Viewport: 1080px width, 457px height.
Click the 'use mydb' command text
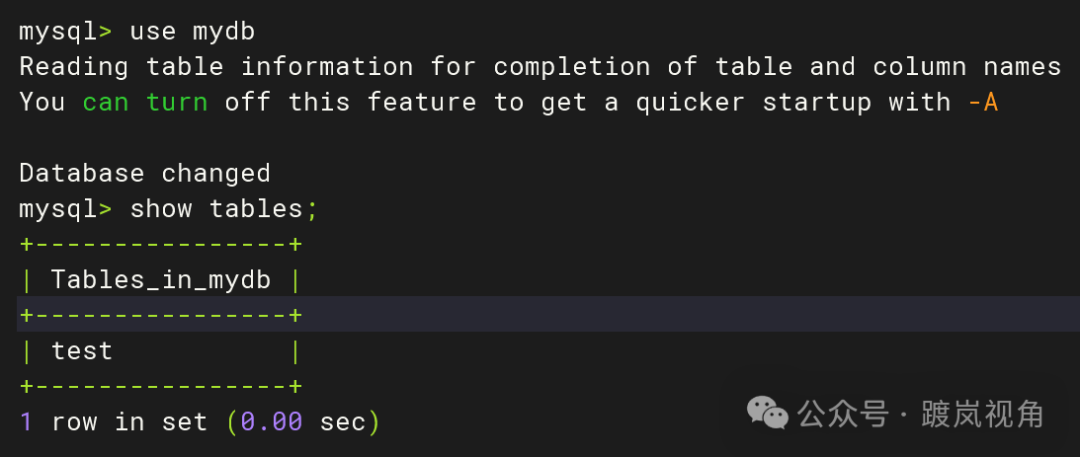pos(192,31)
